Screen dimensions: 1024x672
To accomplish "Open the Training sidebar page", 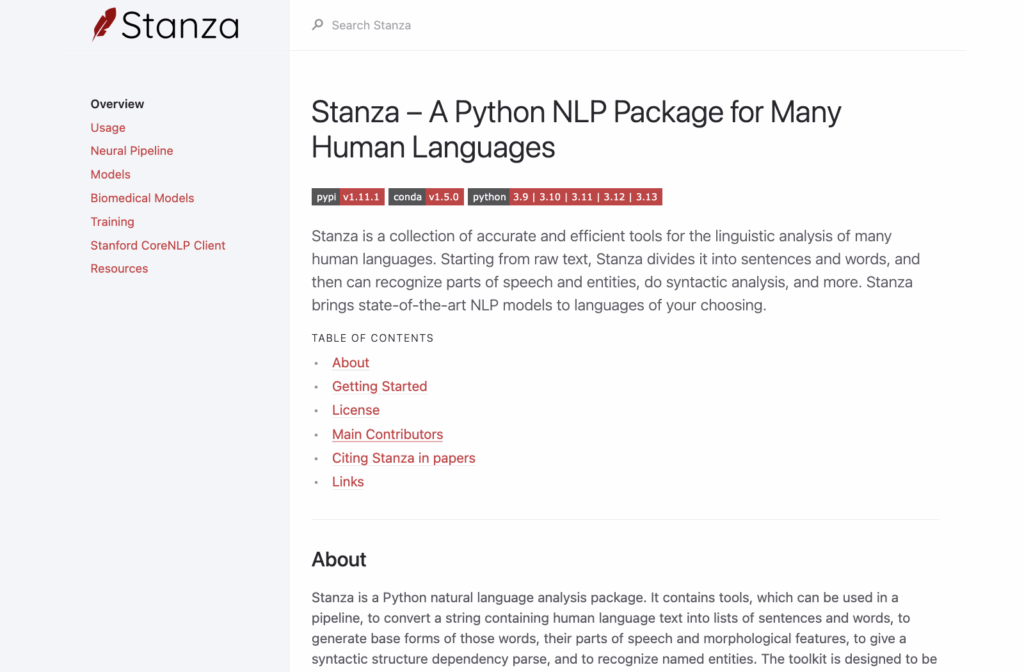I will click(112, 222).
